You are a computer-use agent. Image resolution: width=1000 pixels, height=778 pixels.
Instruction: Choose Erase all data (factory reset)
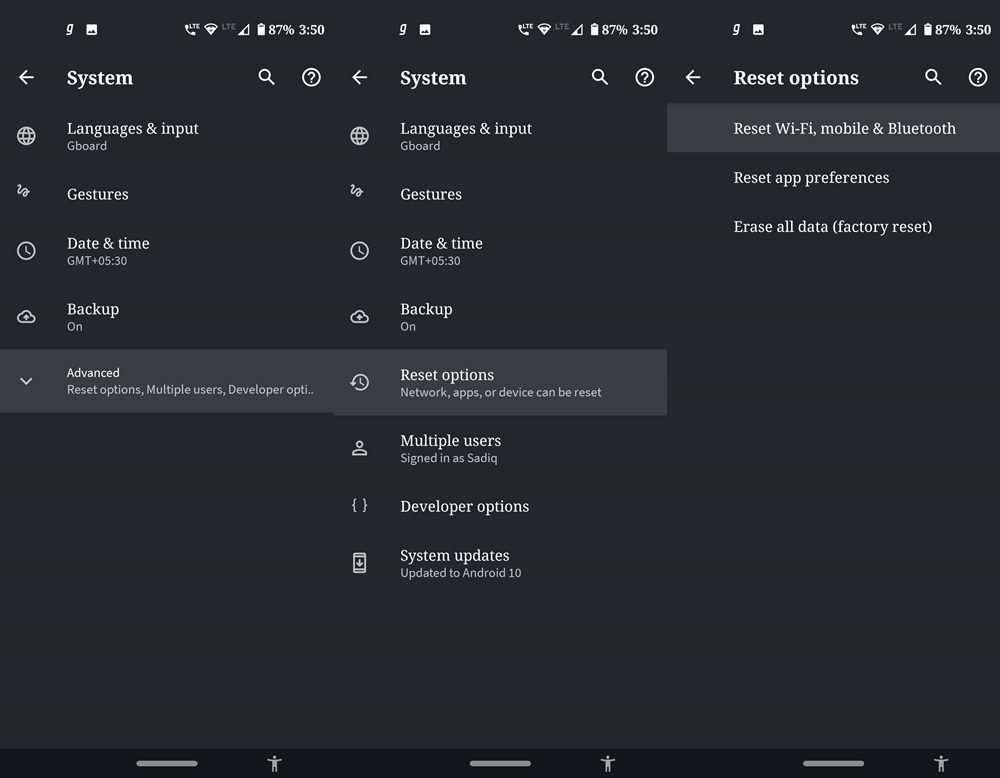pos(834,226)
